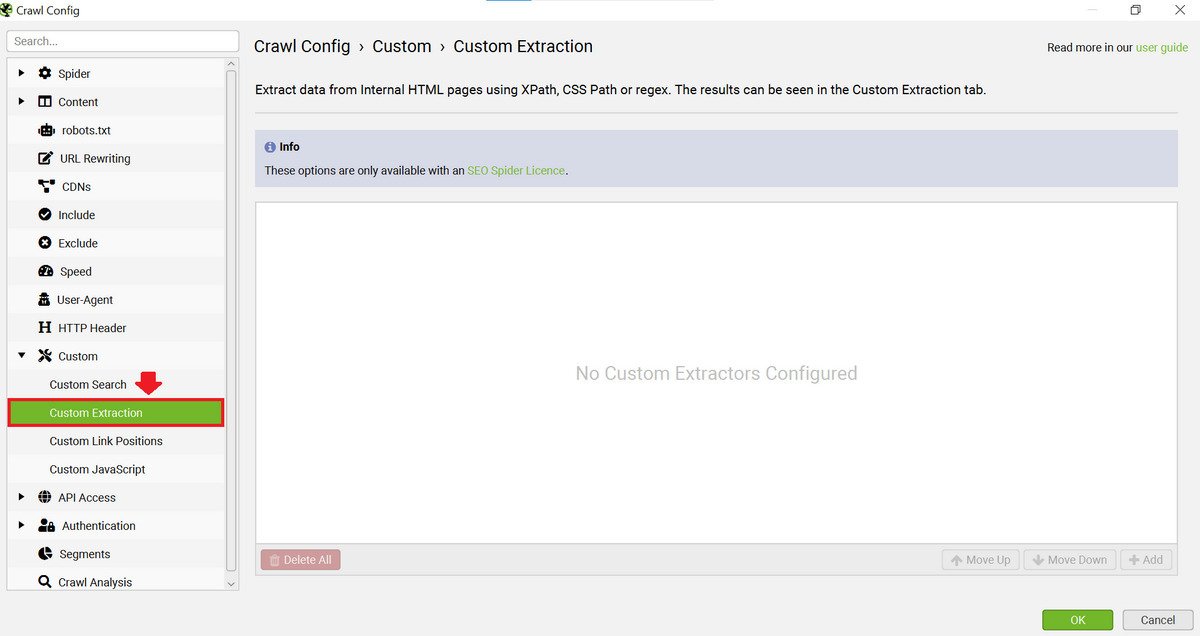Click inside the Search field
Image resolution: width=1200 pixels, height=636 pixels.
pos(122,40)
